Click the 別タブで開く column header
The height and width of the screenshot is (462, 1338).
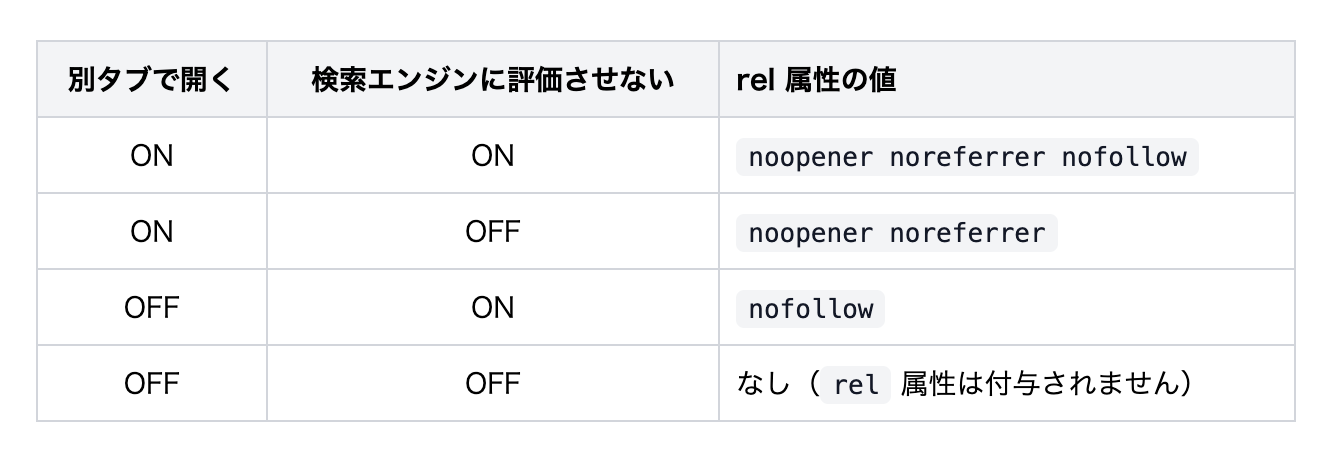click(x=151, y=80)
